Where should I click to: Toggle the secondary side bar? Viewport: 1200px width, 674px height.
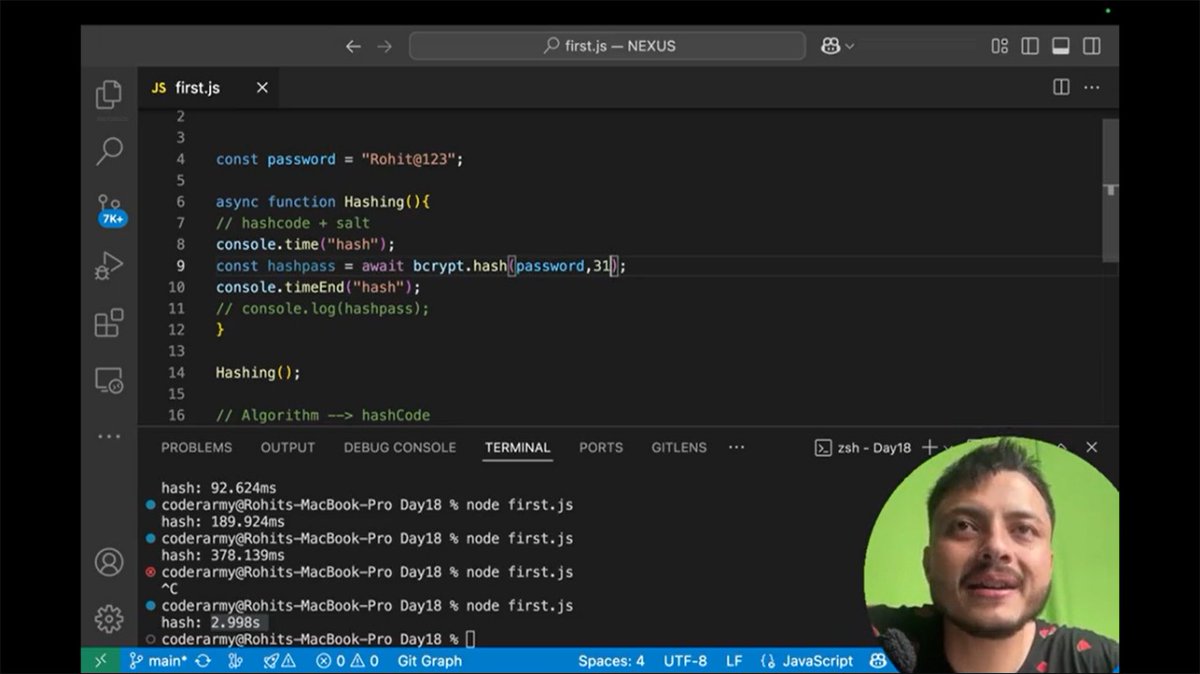(x=1092, y=46)
